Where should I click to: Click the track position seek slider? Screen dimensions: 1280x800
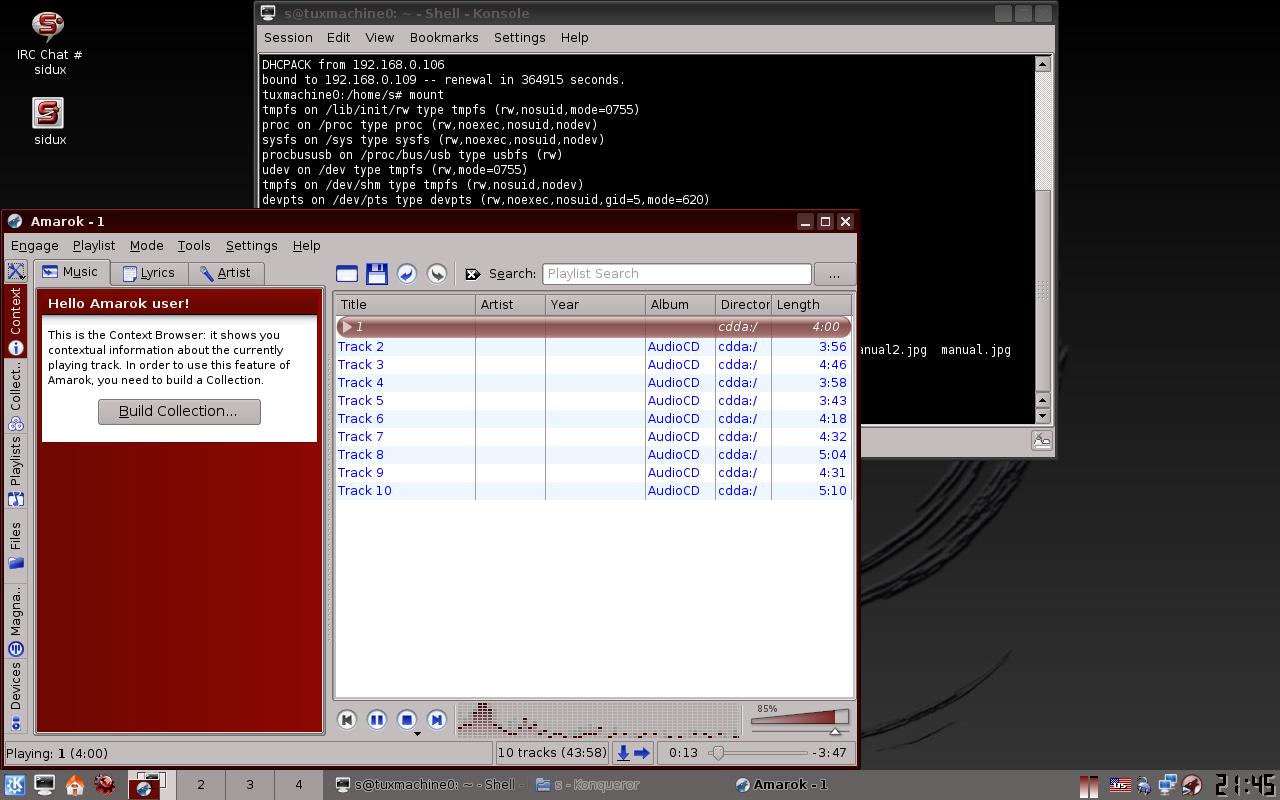tap(758, 753)
